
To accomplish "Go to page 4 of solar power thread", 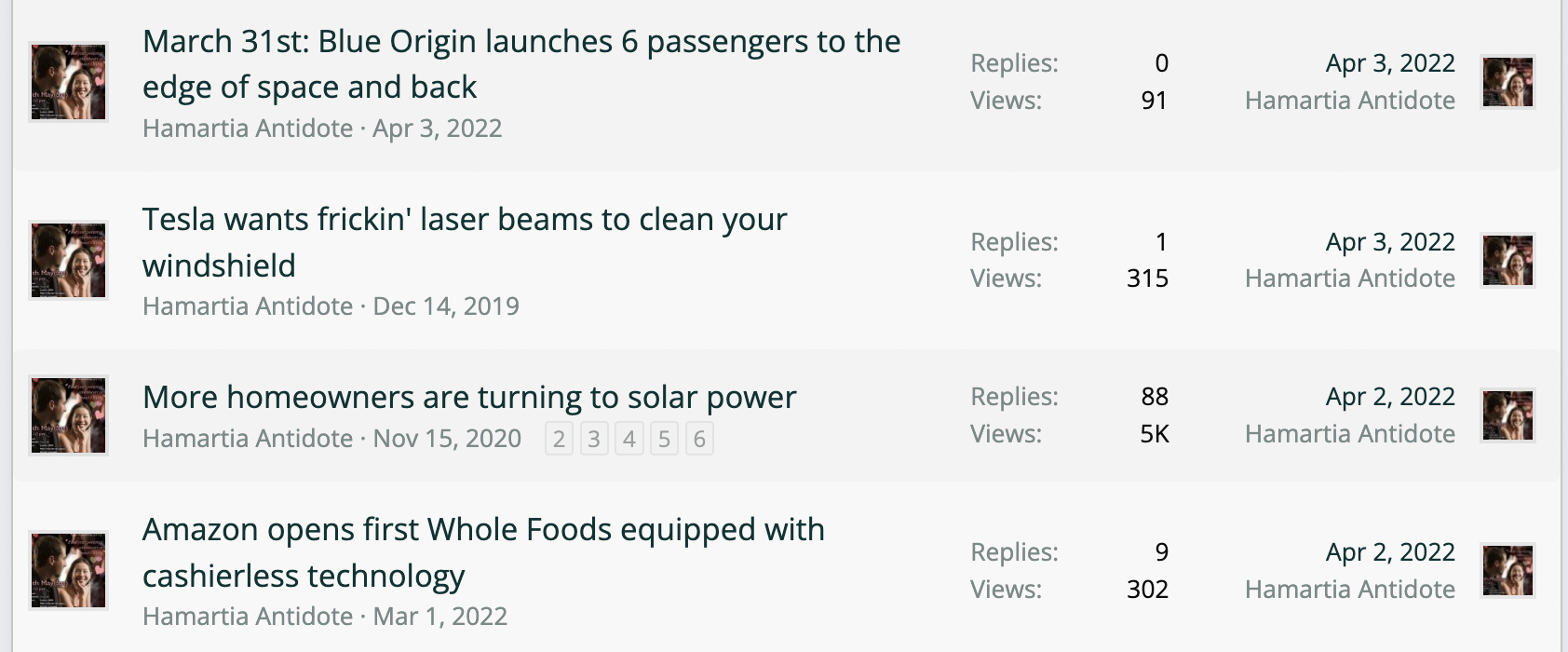I will (629, 439).
